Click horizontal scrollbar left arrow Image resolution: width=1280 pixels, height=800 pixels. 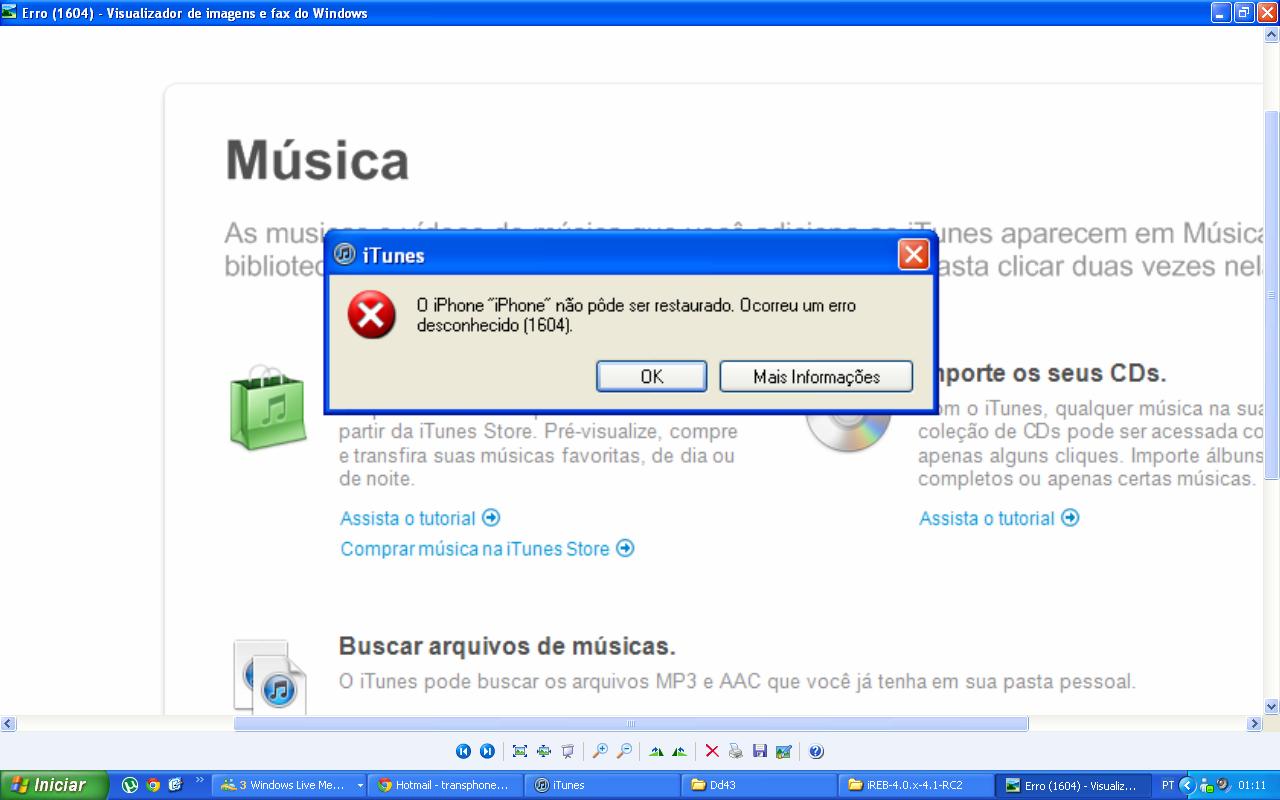[8, 723]
